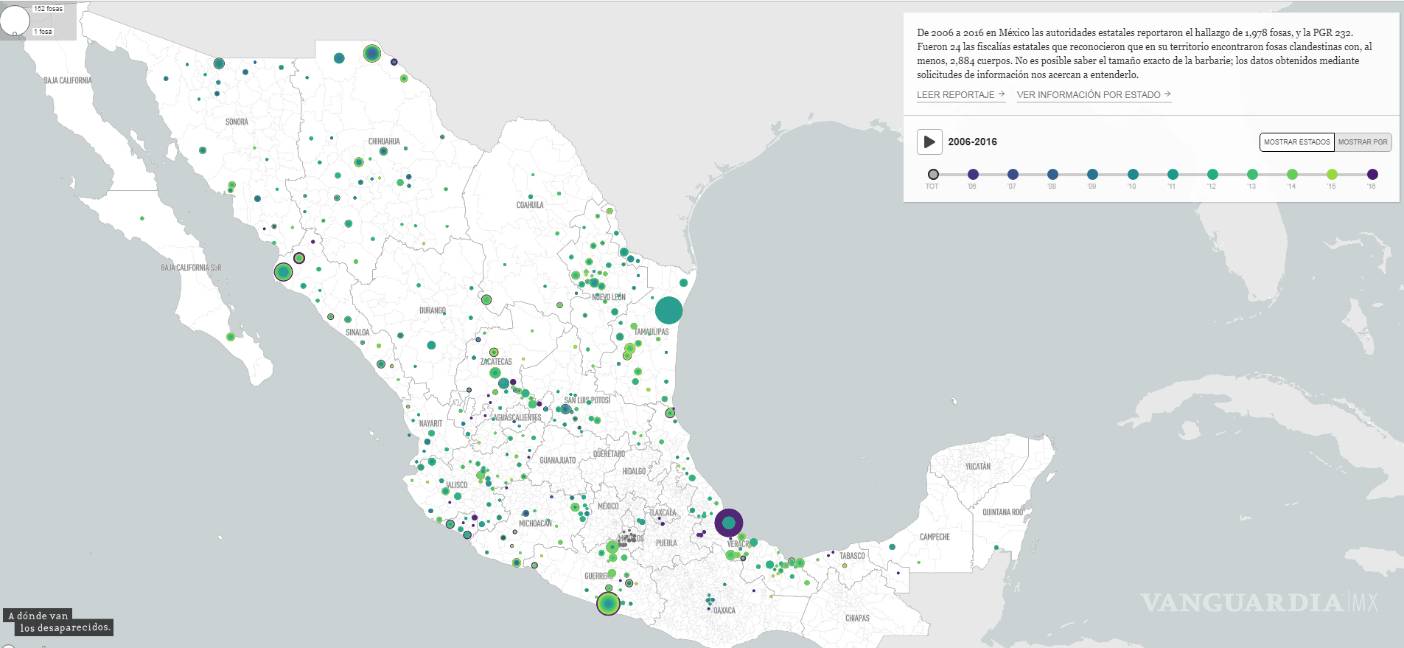Open VER INFORMACIÓN POR ESTADO link
This screenshot has width=1404, height=648.
pos(1093,95)
